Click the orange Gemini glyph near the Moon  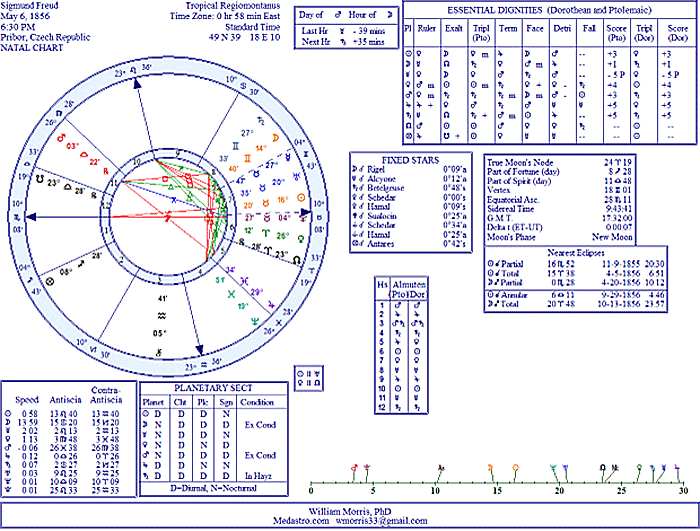(x=247, y=159)
